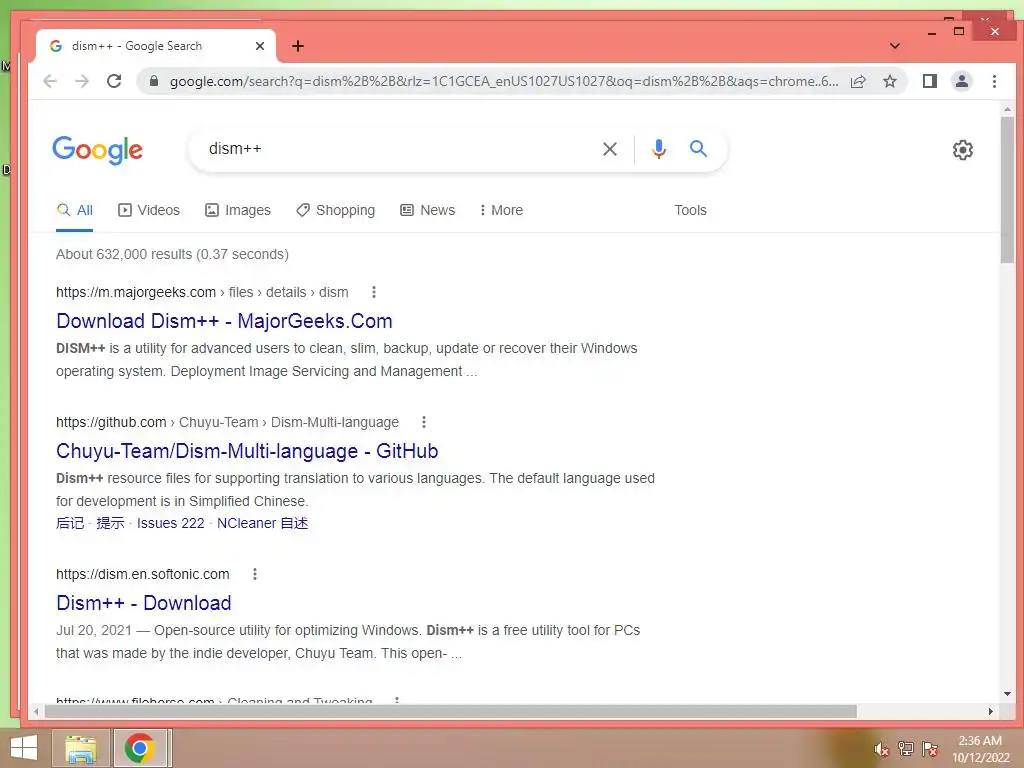Switch to Images results

coord(238,210)
